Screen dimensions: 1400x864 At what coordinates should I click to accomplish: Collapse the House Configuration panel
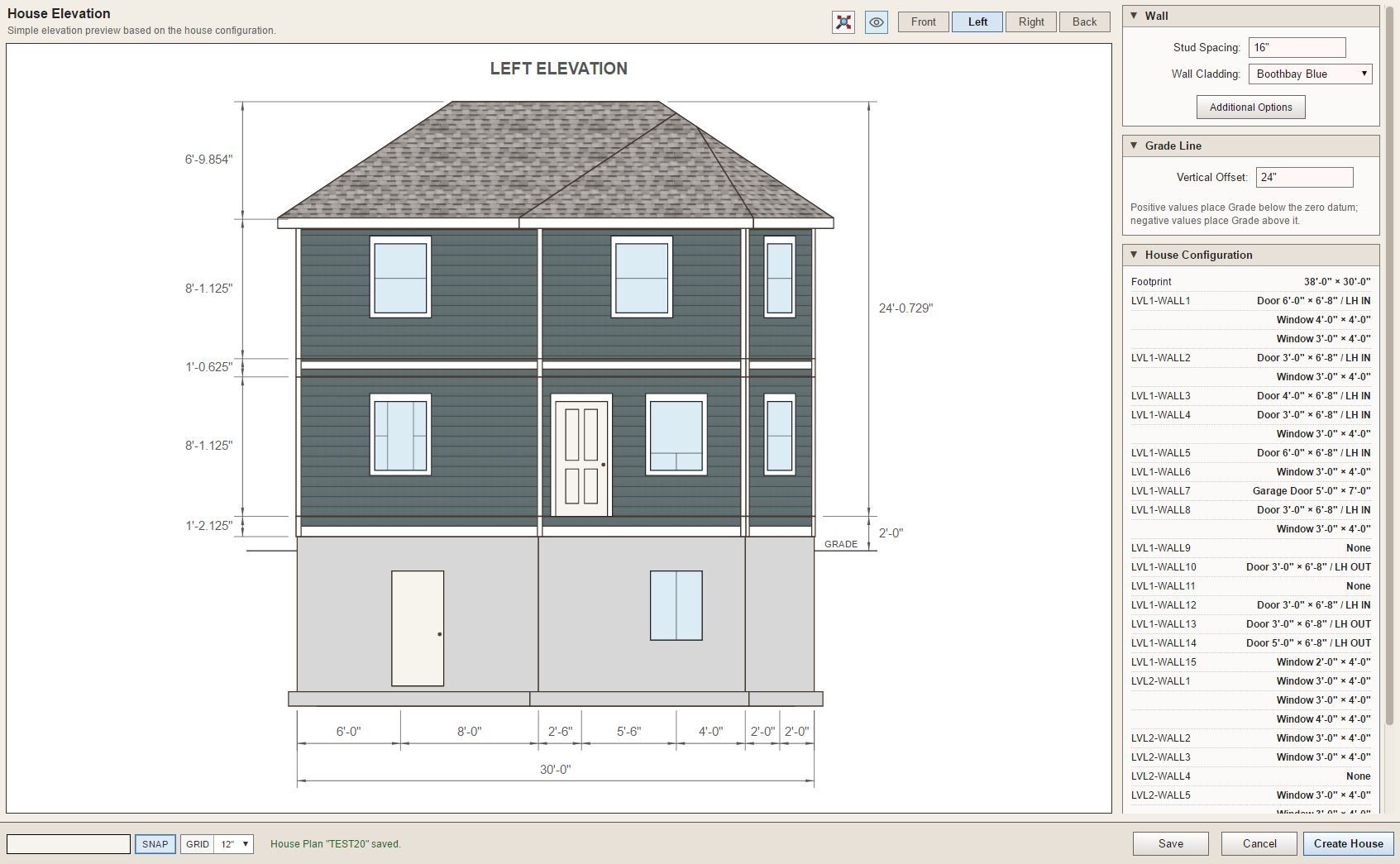click(1134, 255)
